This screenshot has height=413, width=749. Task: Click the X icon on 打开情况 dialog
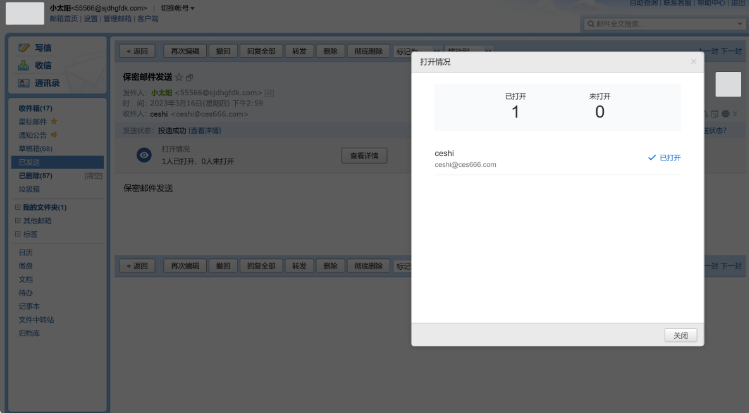coord(694,62)
